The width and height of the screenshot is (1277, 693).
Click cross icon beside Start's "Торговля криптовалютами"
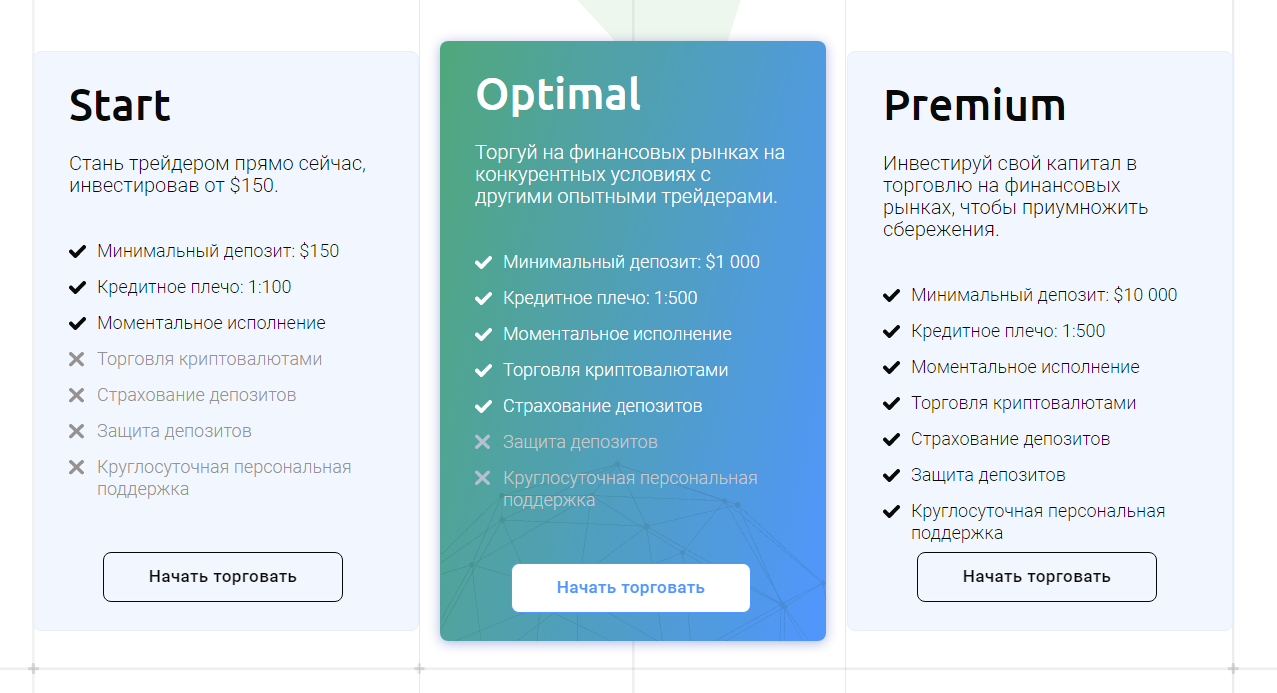pos(77,360)
